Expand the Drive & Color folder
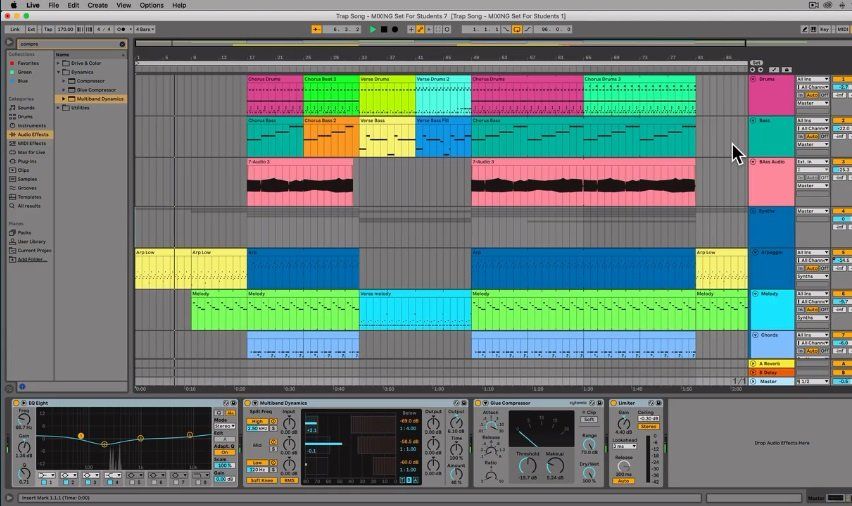The image size is (852, 506). [x=60, y=62]
